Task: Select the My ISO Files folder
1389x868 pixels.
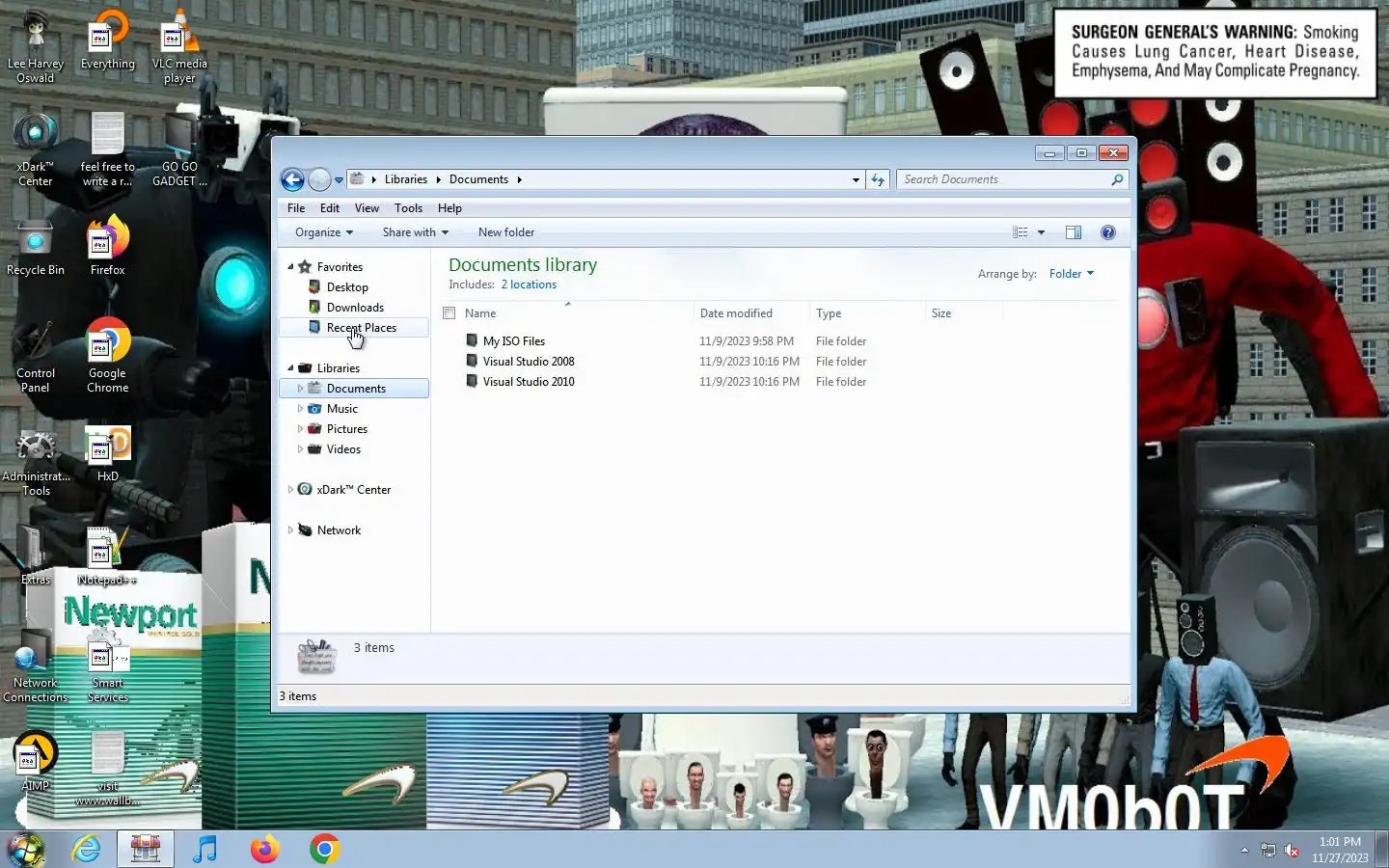Action: [x=514, y=341]
